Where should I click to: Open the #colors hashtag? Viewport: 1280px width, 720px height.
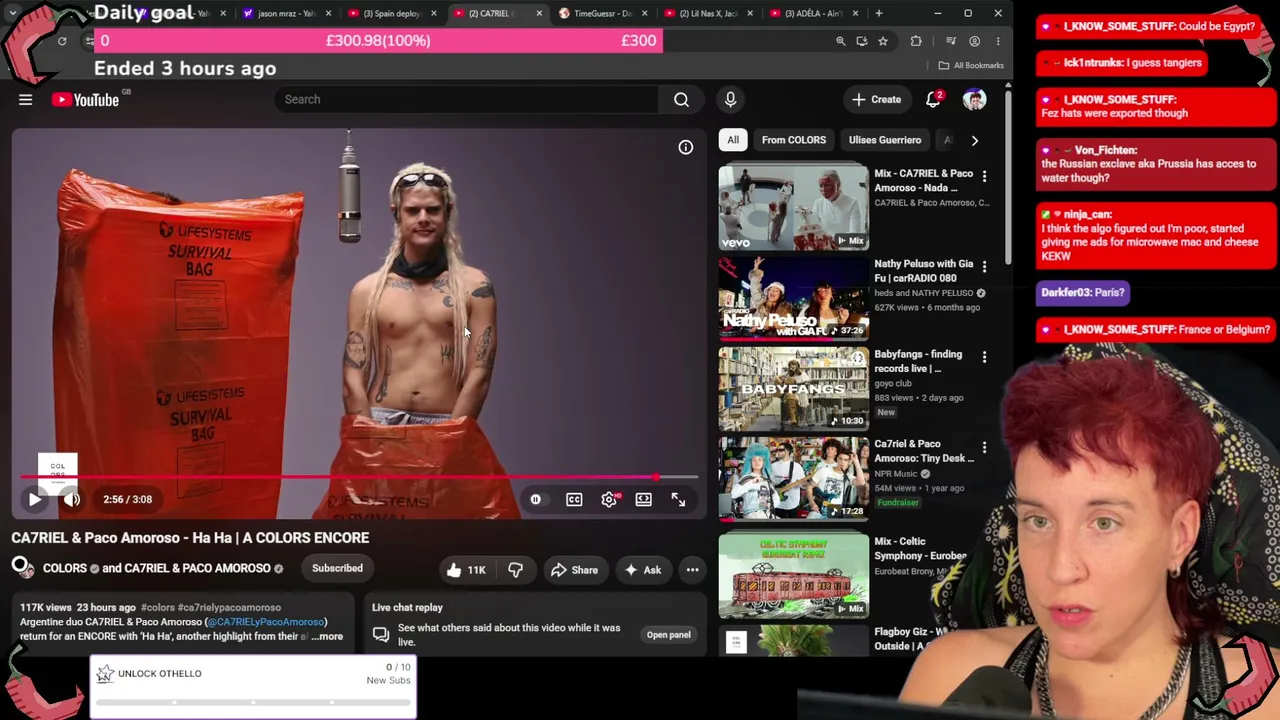click(158, 607)
